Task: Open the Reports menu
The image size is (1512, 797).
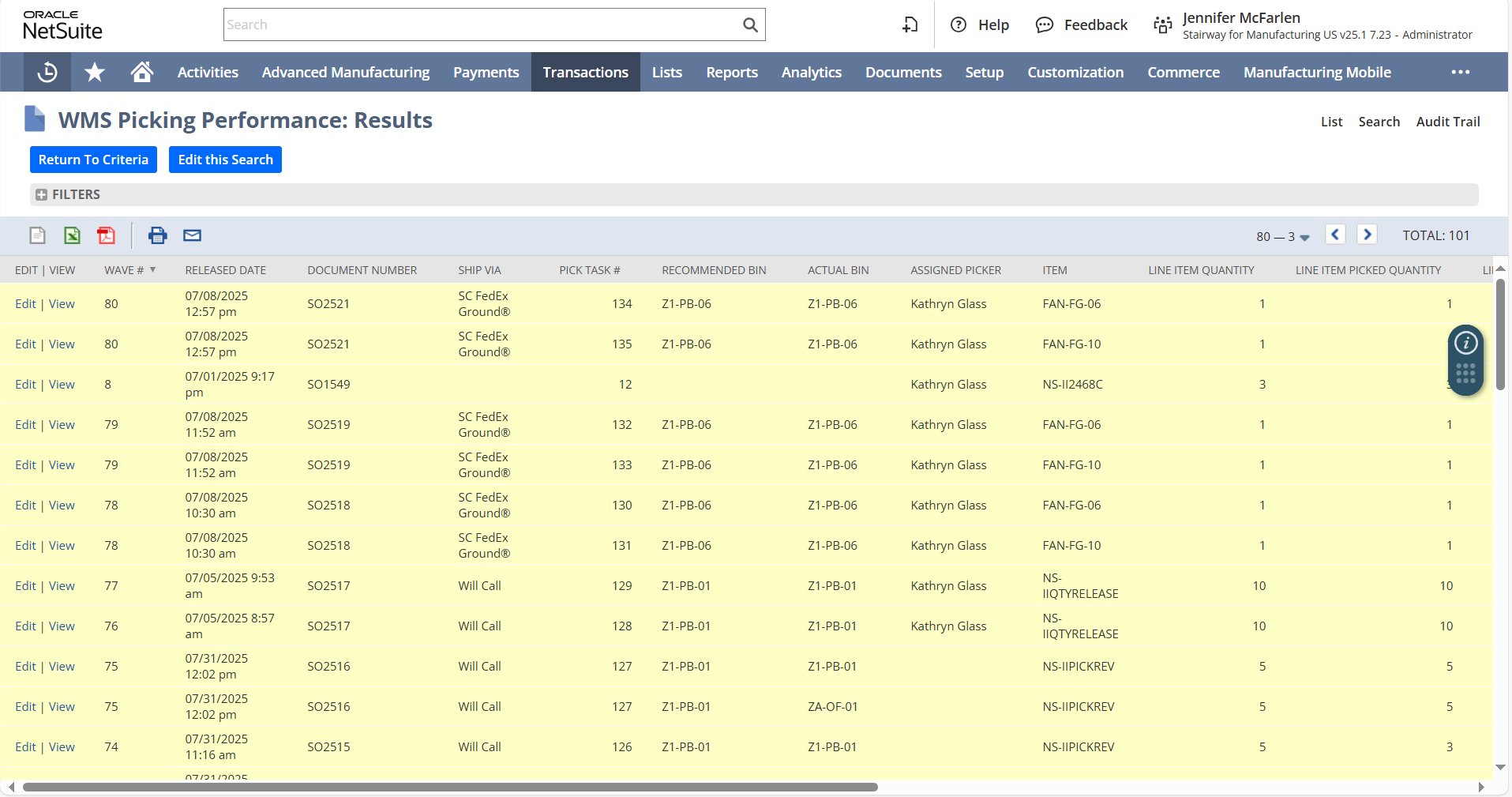Action: [x=732, y=73]
